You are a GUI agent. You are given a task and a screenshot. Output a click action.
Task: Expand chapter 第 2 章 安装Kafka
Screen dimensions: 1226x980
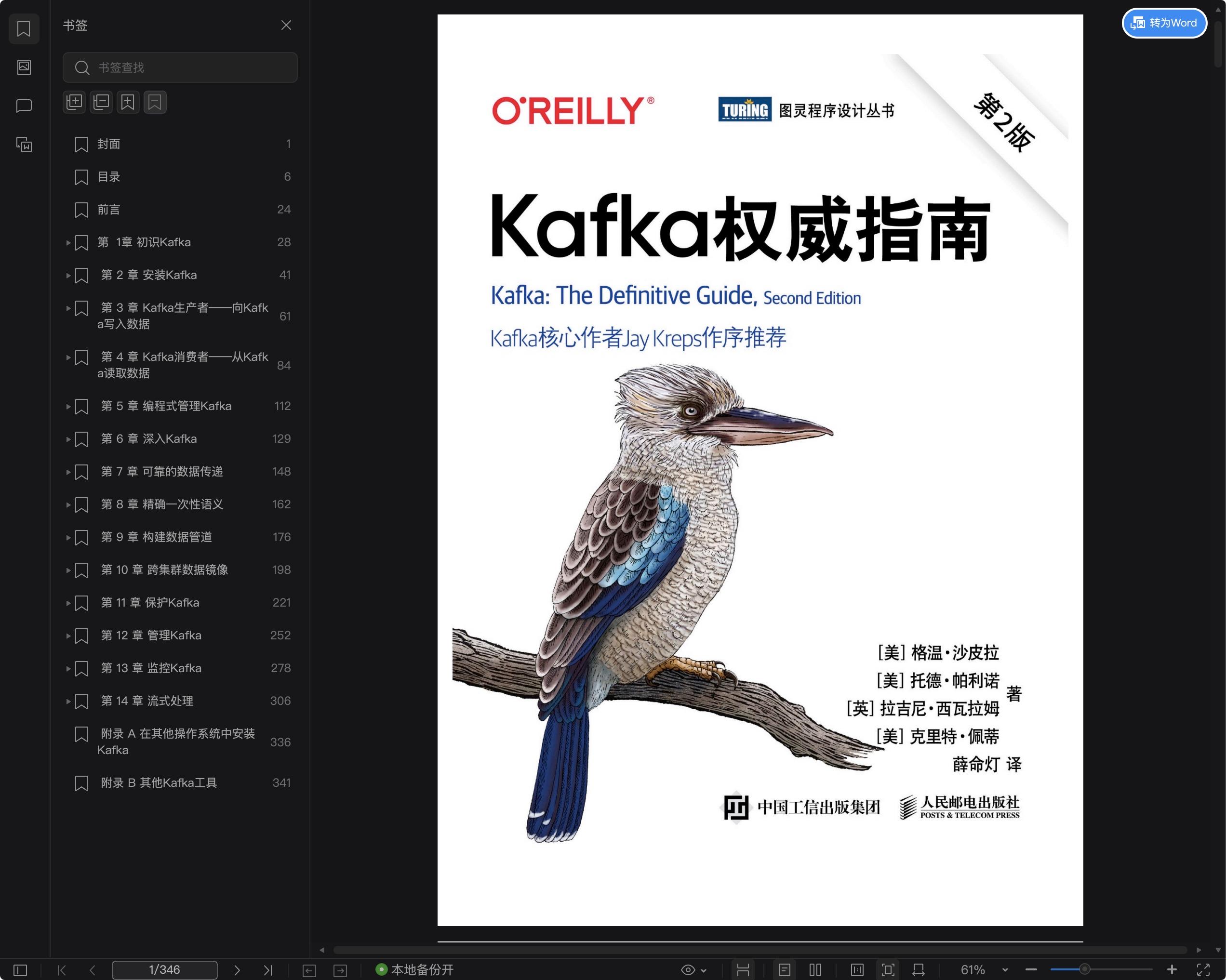tap(68, 275)
